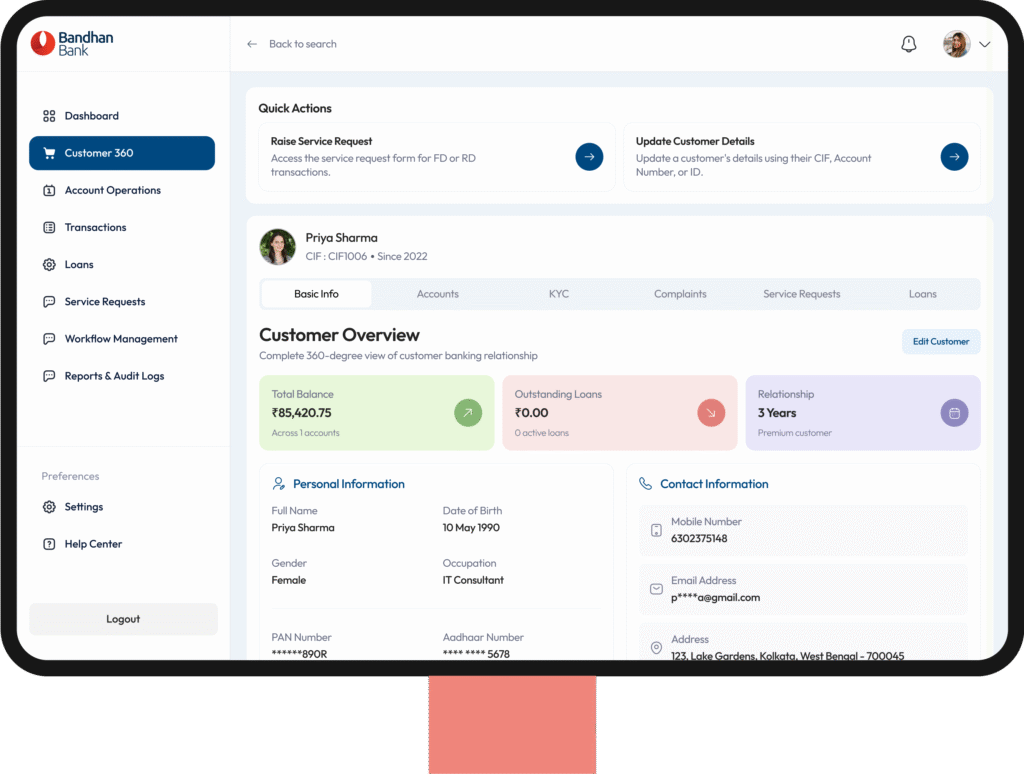Click the Update Customer Details arrow icon
This screenshot has height=774, width=1024.
pyautogui.click(x=954, y=157)
